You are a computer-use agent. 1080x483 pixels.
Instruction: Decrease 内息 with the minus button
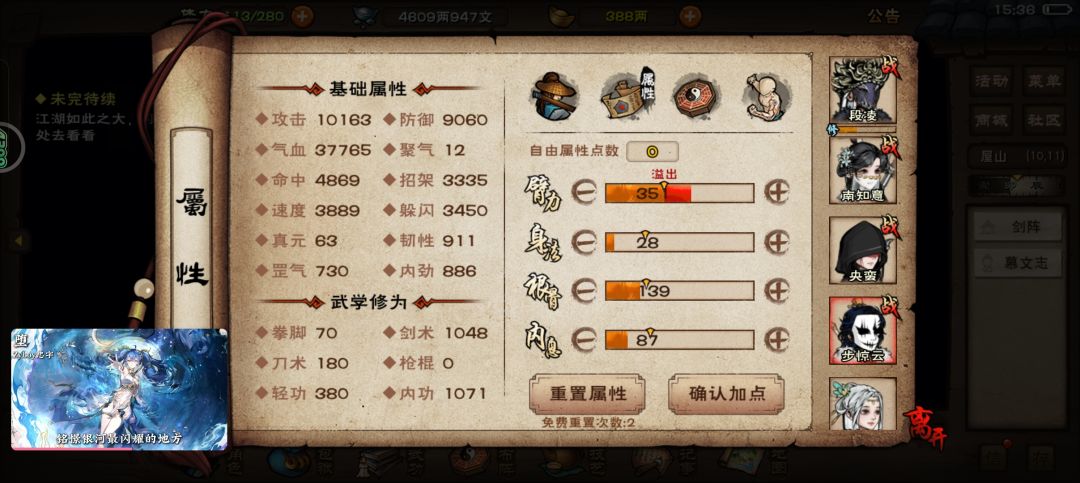click(x=584, y=339)
